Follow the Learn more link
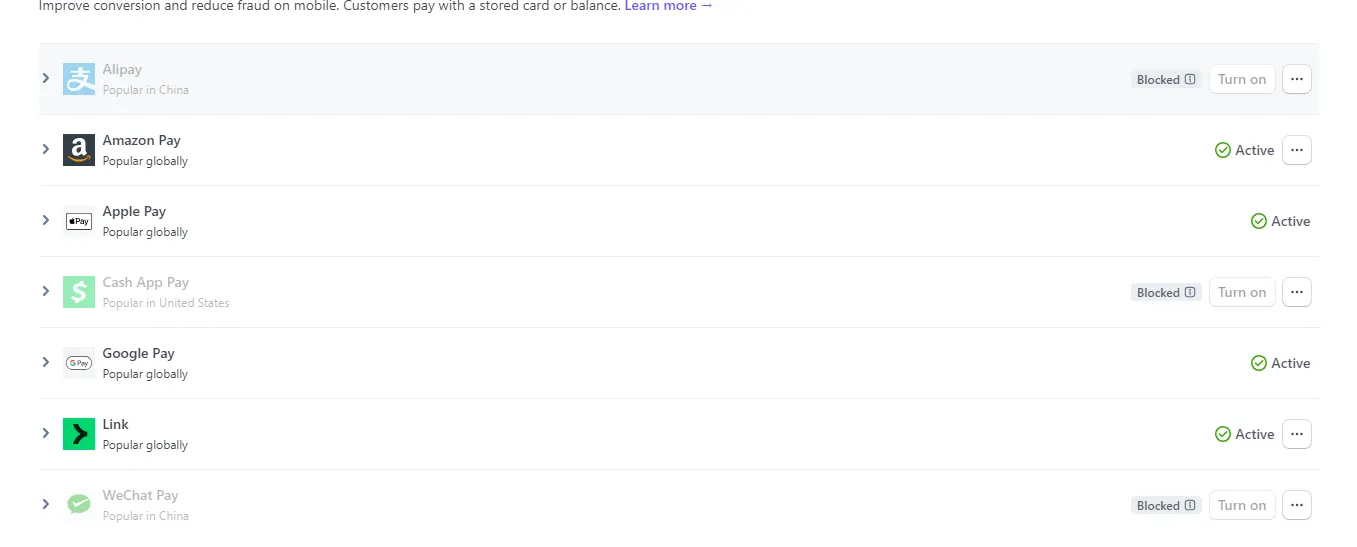This screenshot has width=1357, height=547. (668, 6)
